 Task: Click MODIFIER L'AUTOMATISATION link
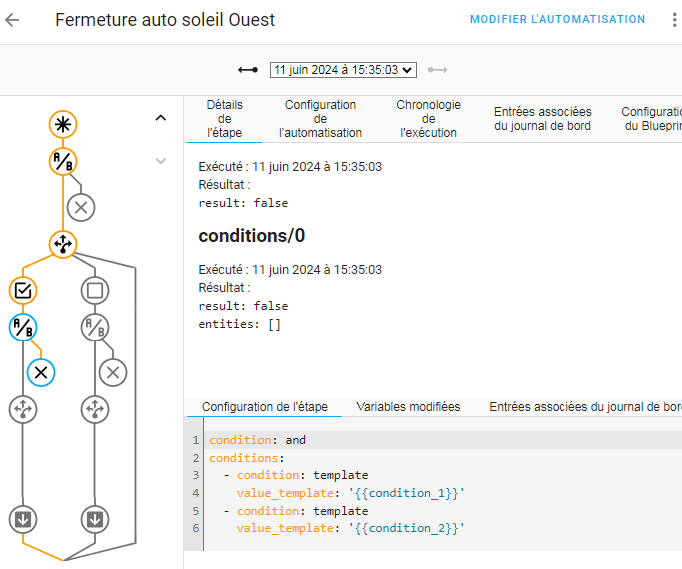[557, 20]
